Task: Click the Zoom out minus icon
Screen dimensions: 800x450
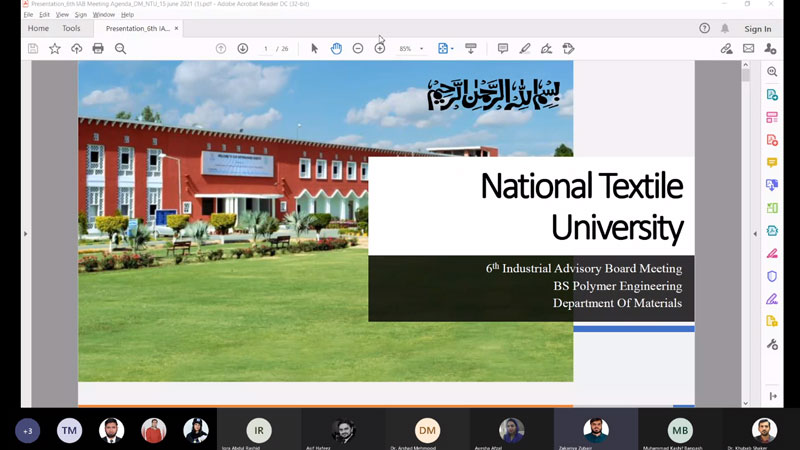Action: point(358,48)
